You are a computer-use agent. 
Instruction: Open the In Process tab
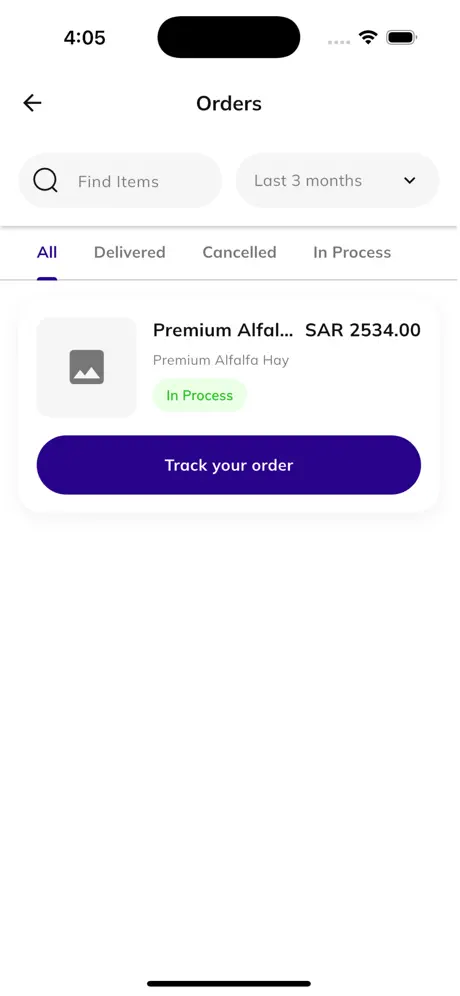coord(352,252)
